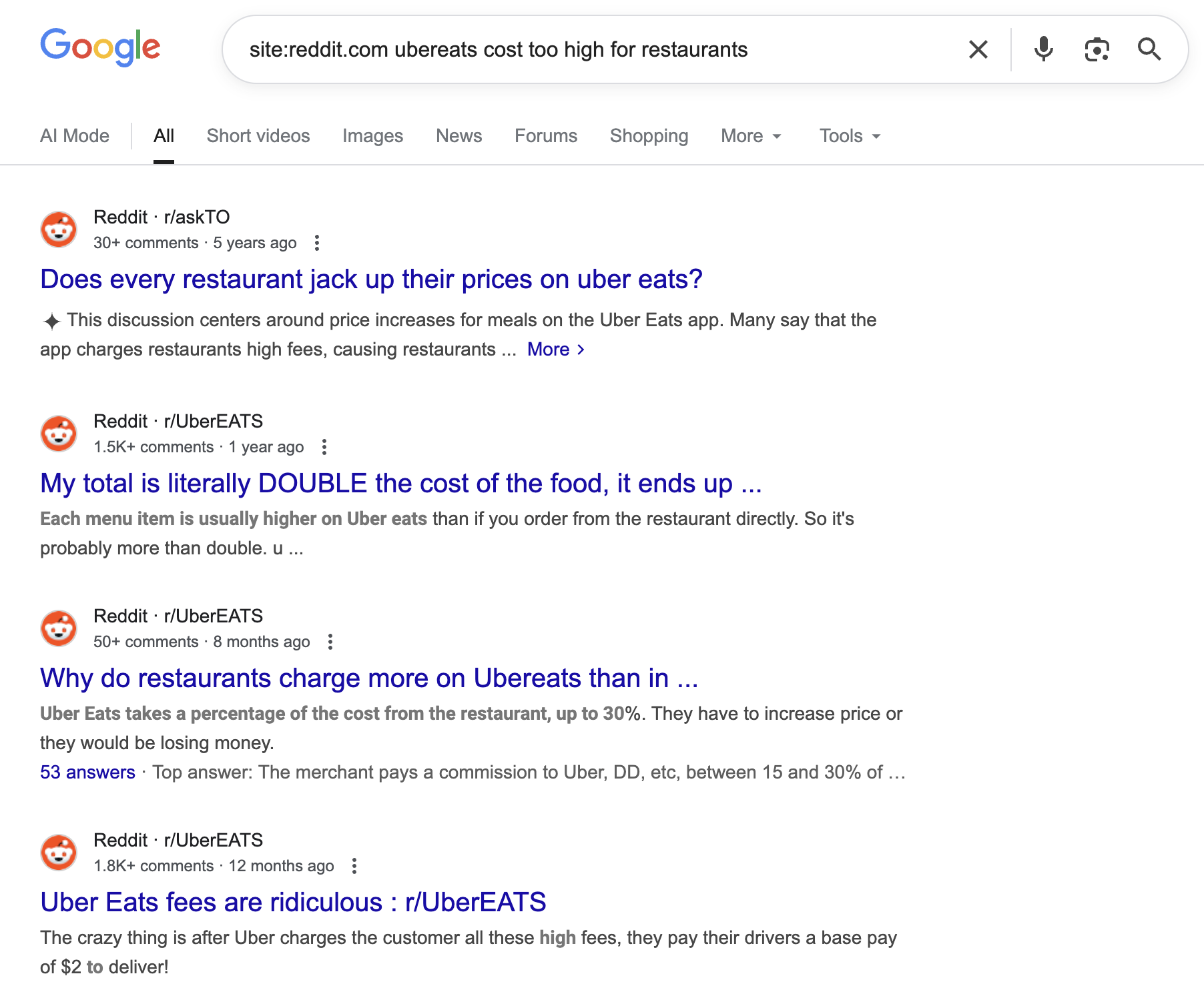1204x994 pixels.
Task: Start voice search with microphone icon
Action: 1043,49
